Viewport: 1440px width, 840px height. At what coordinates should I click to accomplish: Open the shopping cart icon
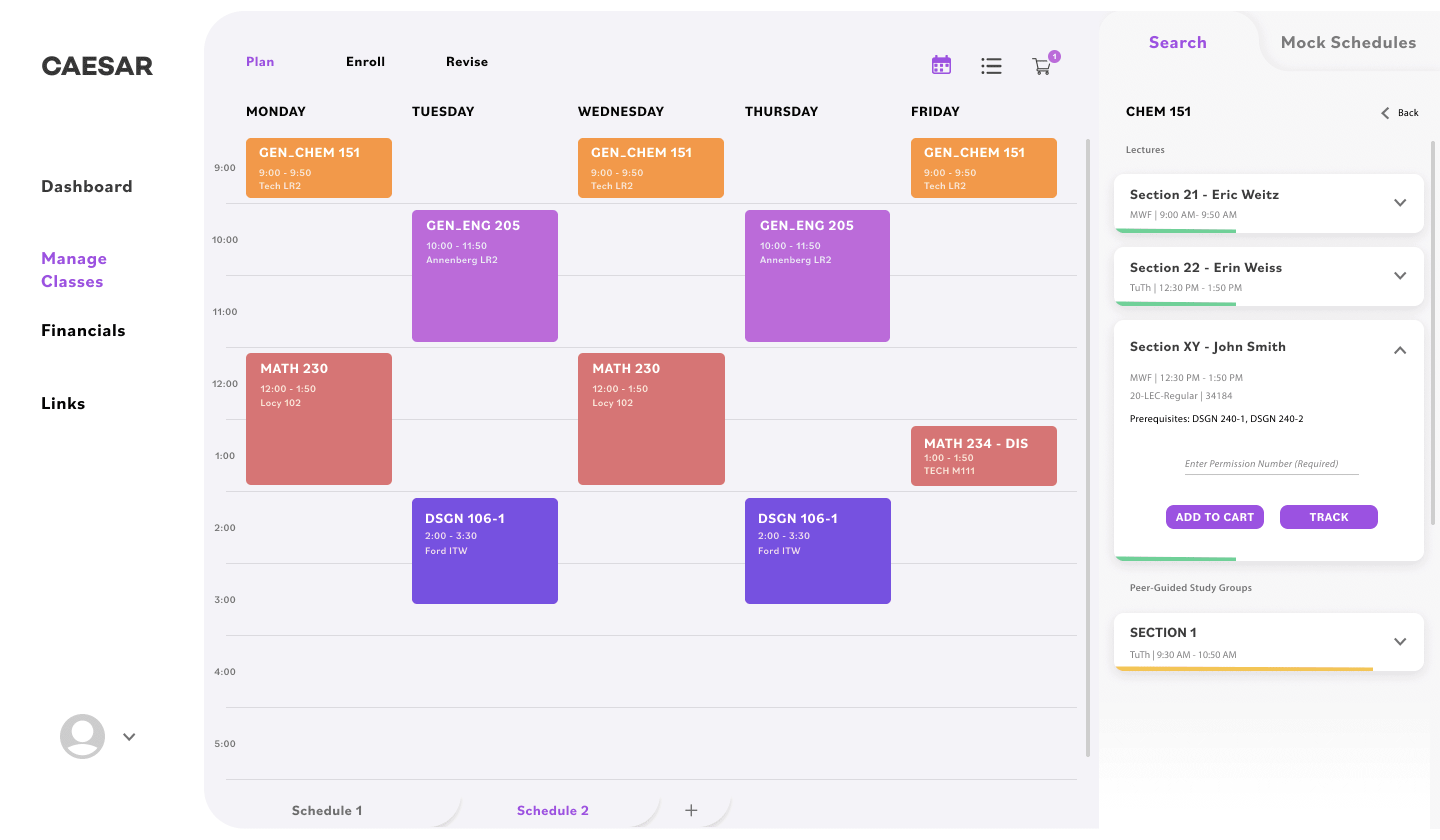coord(1041,66)
